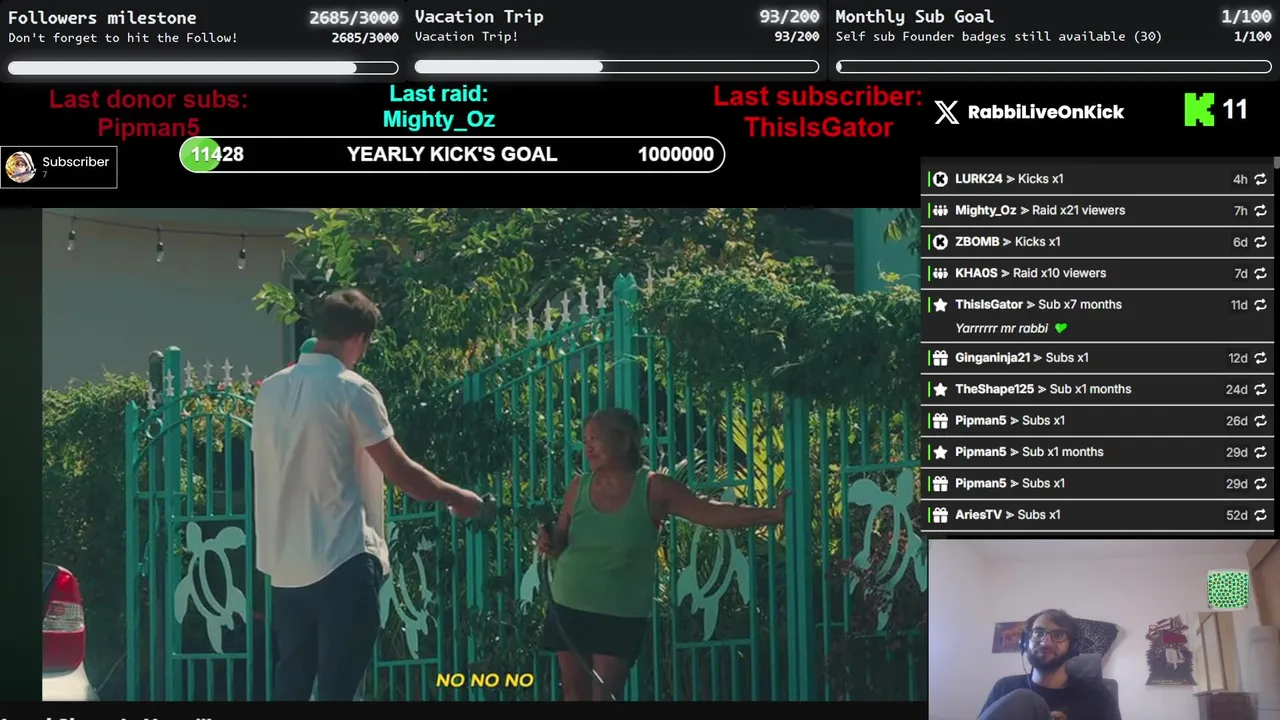This screenshot has width=1280, height=720.
Task: Replay the TheShape125 sub alert
Action: click(x=1260, y=389)
